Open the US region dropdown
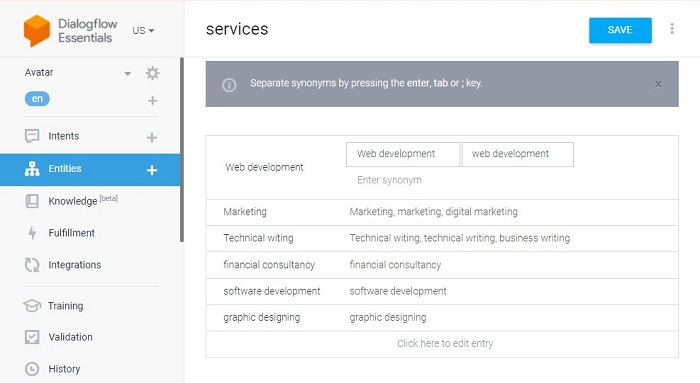This screenshot has width=700, height=383. [x=143, y=30]
